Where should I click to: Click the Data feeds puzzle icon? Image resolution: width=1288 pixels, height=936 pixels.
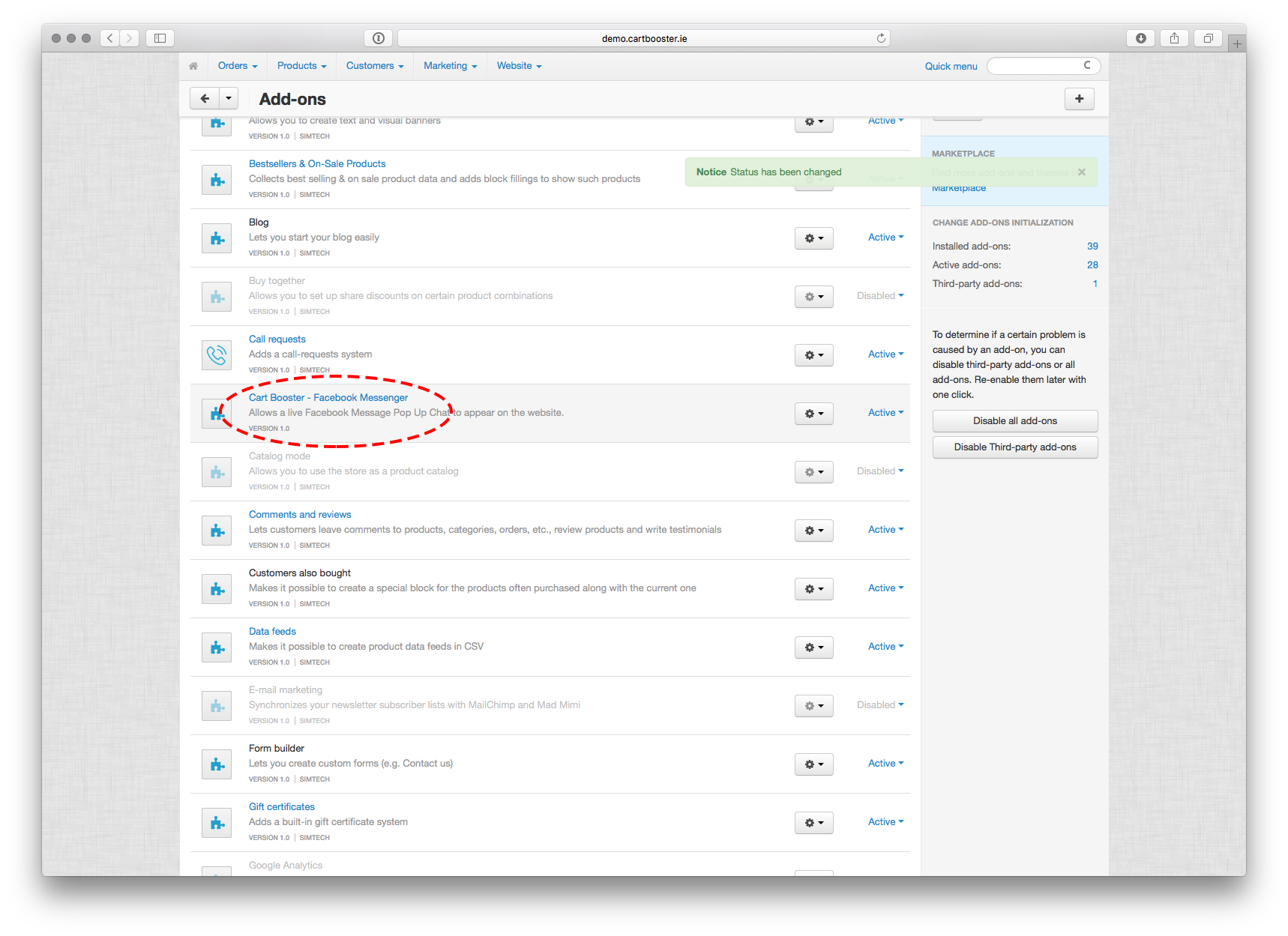point(217,647)
